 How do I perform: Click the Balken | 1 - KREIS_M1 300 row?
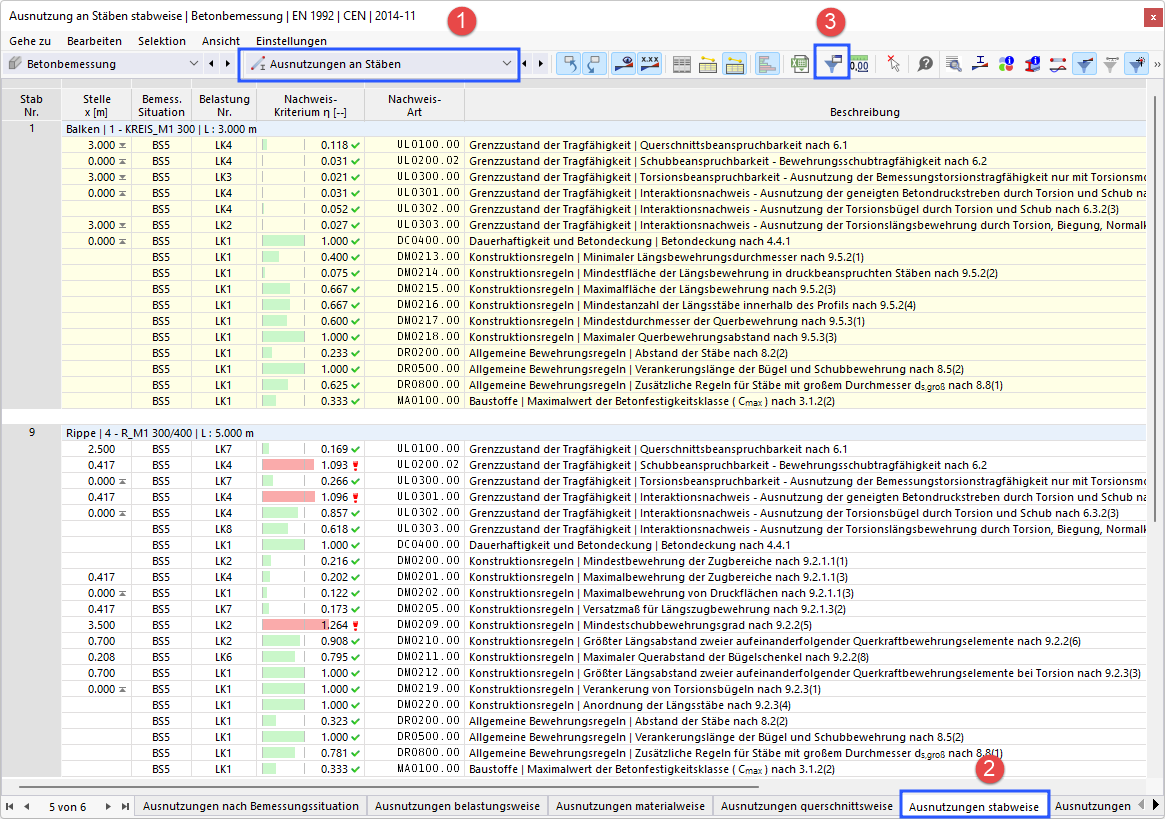coord(603,129)
